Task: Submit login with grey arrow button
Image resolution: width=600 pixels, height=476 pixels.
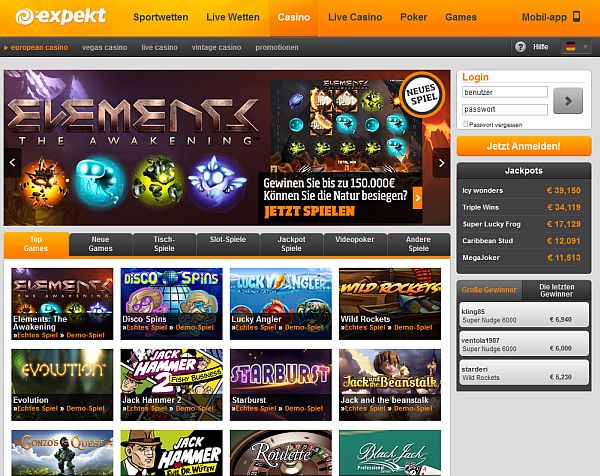Action: (x=568, y=101)
